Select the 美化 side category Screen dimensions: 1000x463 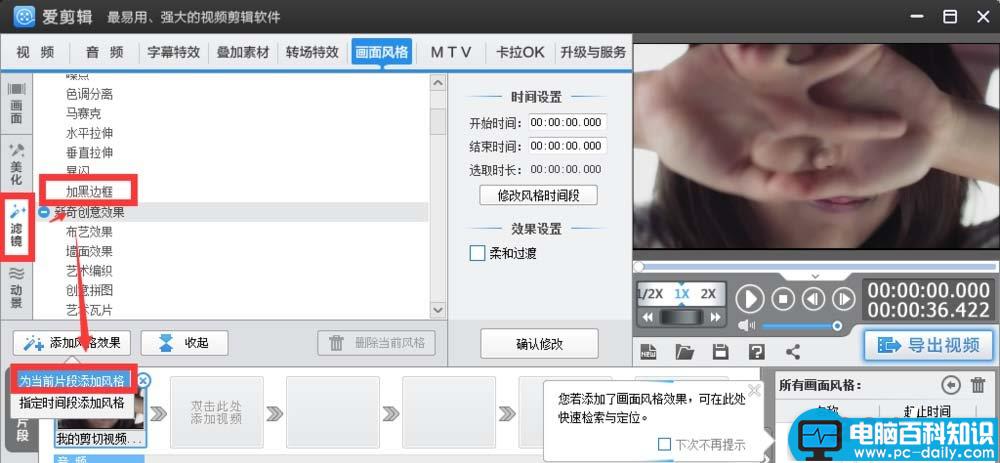[x=17, y=165]
